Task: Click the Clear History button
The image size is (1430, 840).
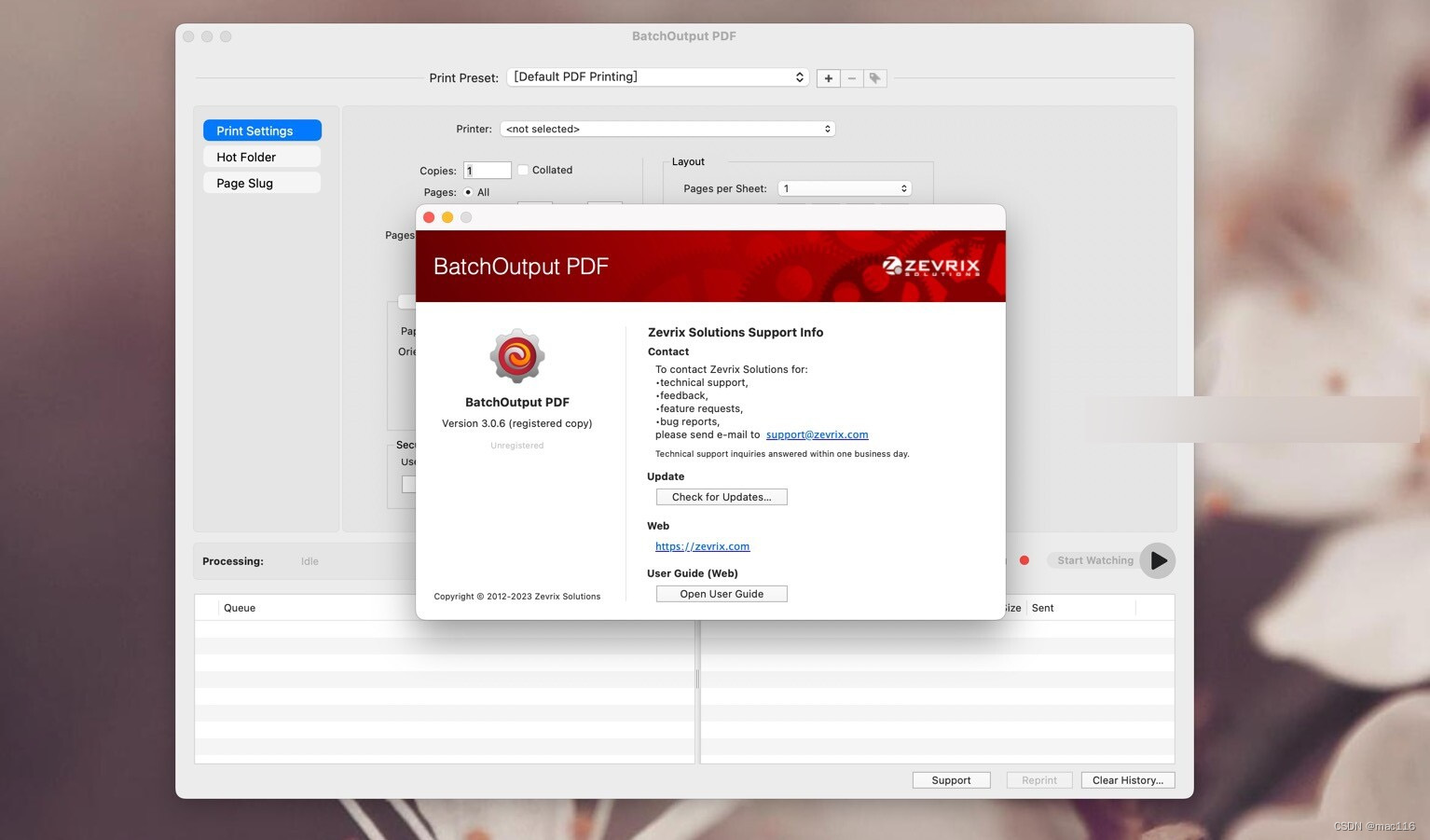Action: pos(1128,780)
